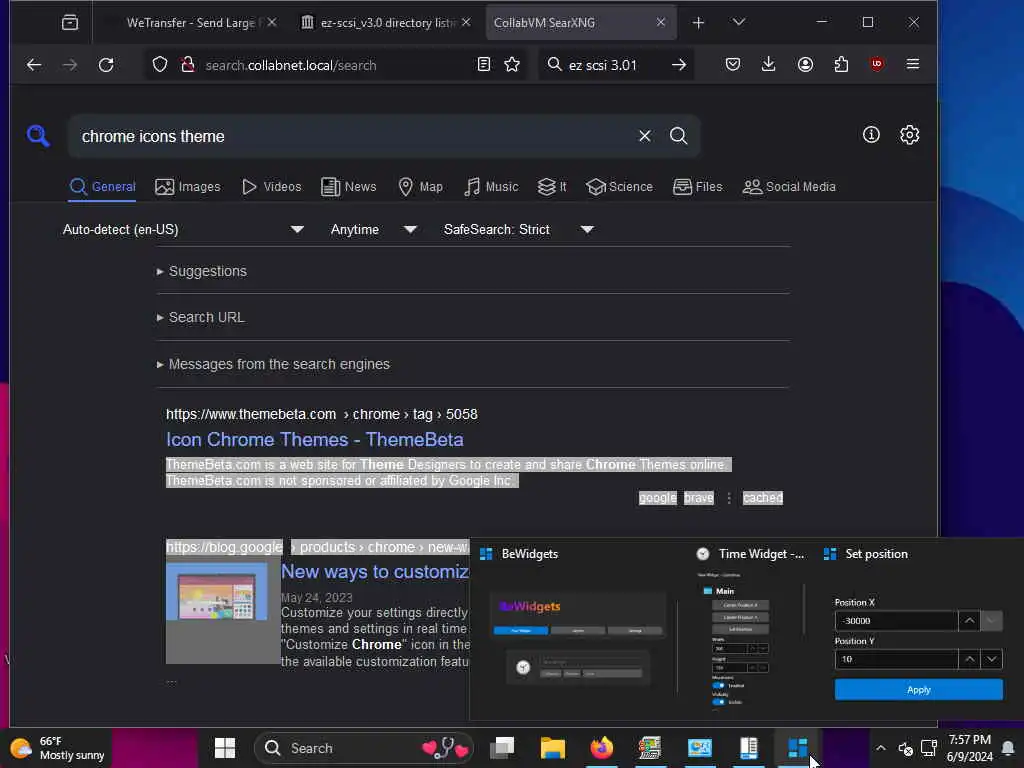
Task: Select the News search category
Action: tap(349, 187)
